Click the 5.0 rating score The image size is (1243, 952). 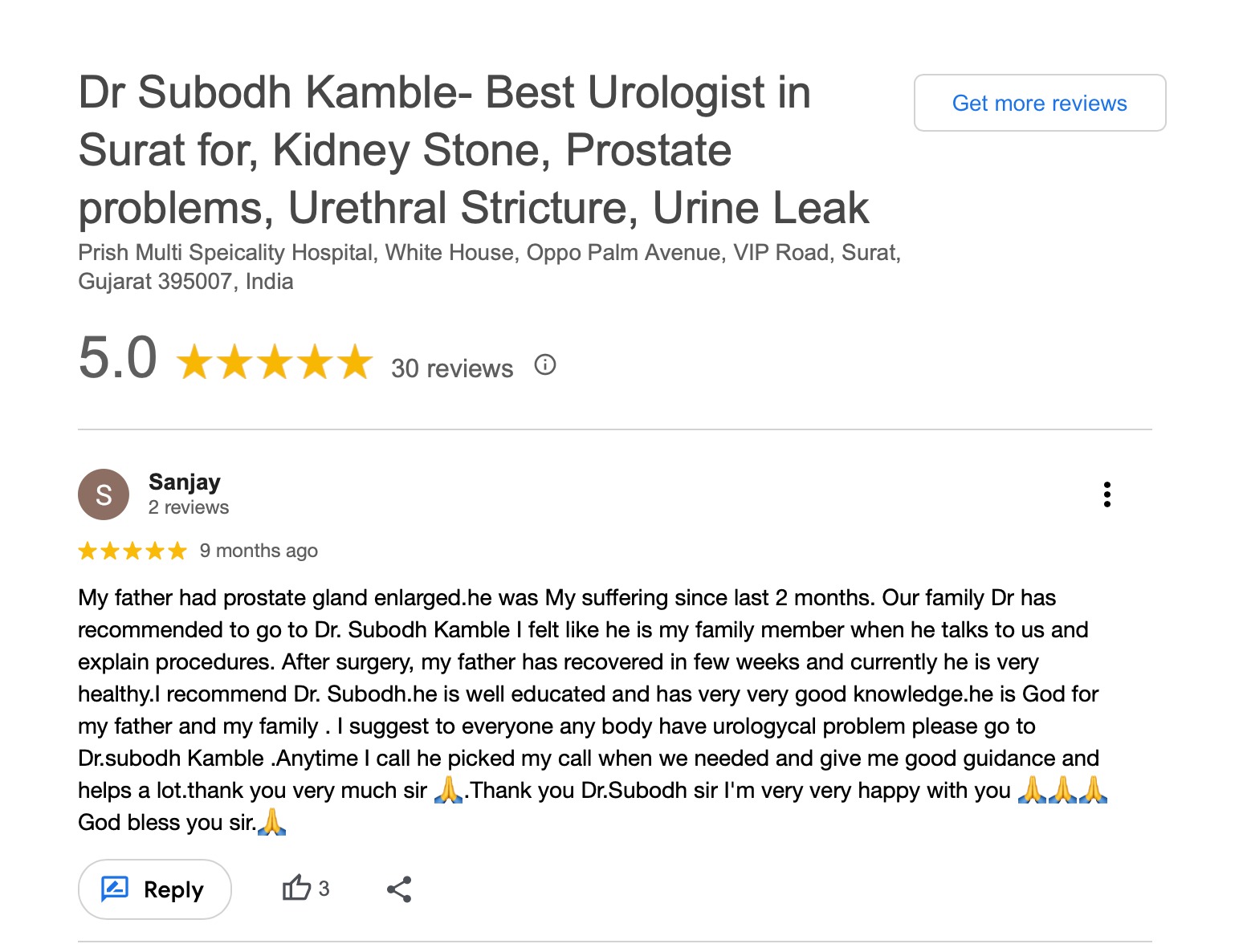(117, 358)
